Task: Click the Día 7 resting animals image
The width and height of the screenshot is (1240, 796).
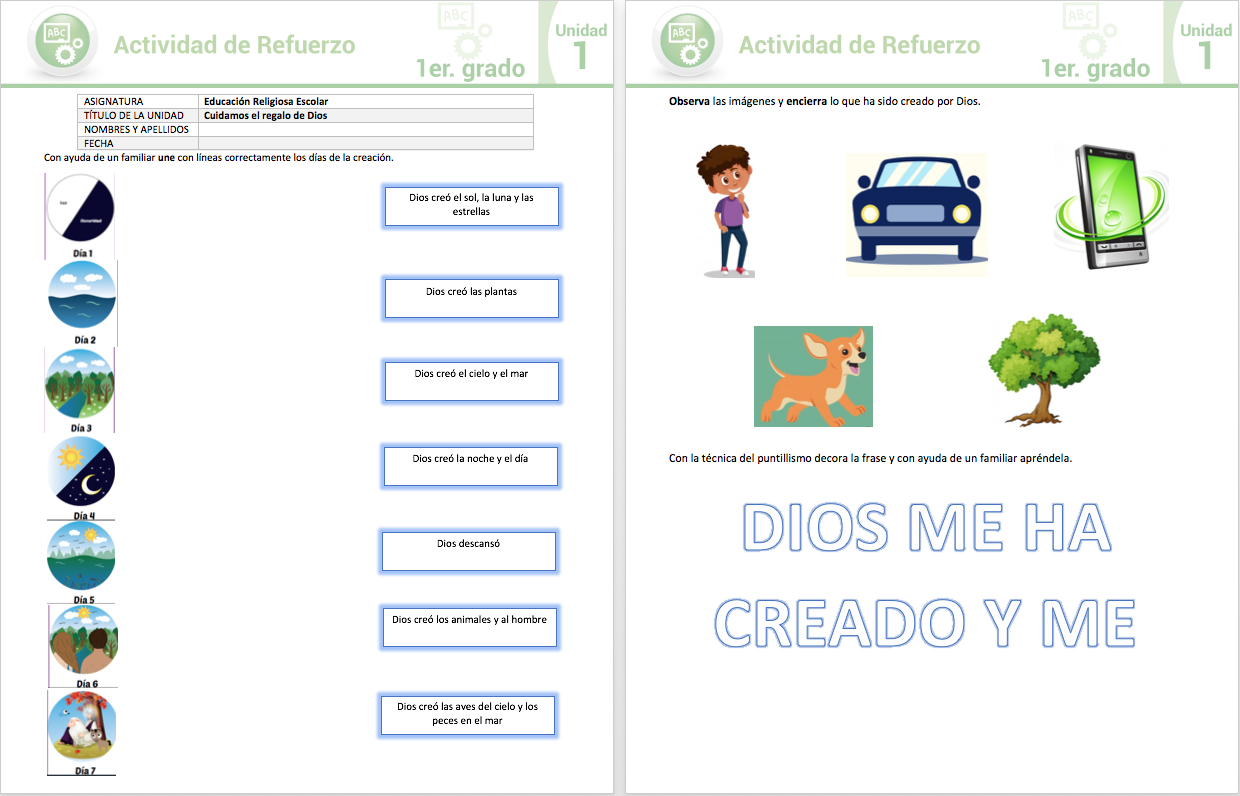Action: click(82, 726)
